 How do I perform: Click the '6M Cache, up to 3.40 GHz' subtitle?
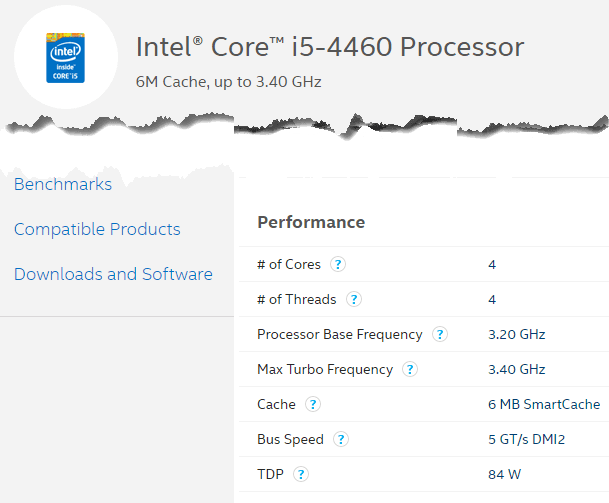[x=228, y=81]
